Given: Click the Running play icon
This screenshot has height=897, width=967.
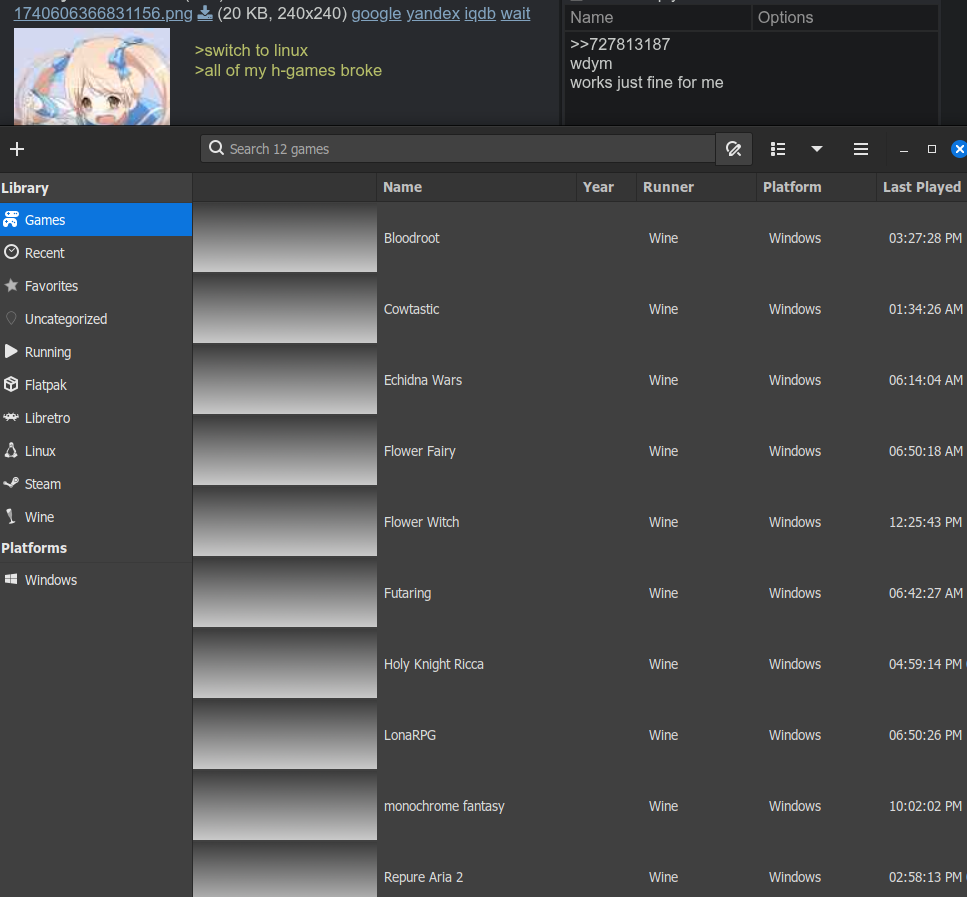Looking at the screenshot, I should point(11,351).
